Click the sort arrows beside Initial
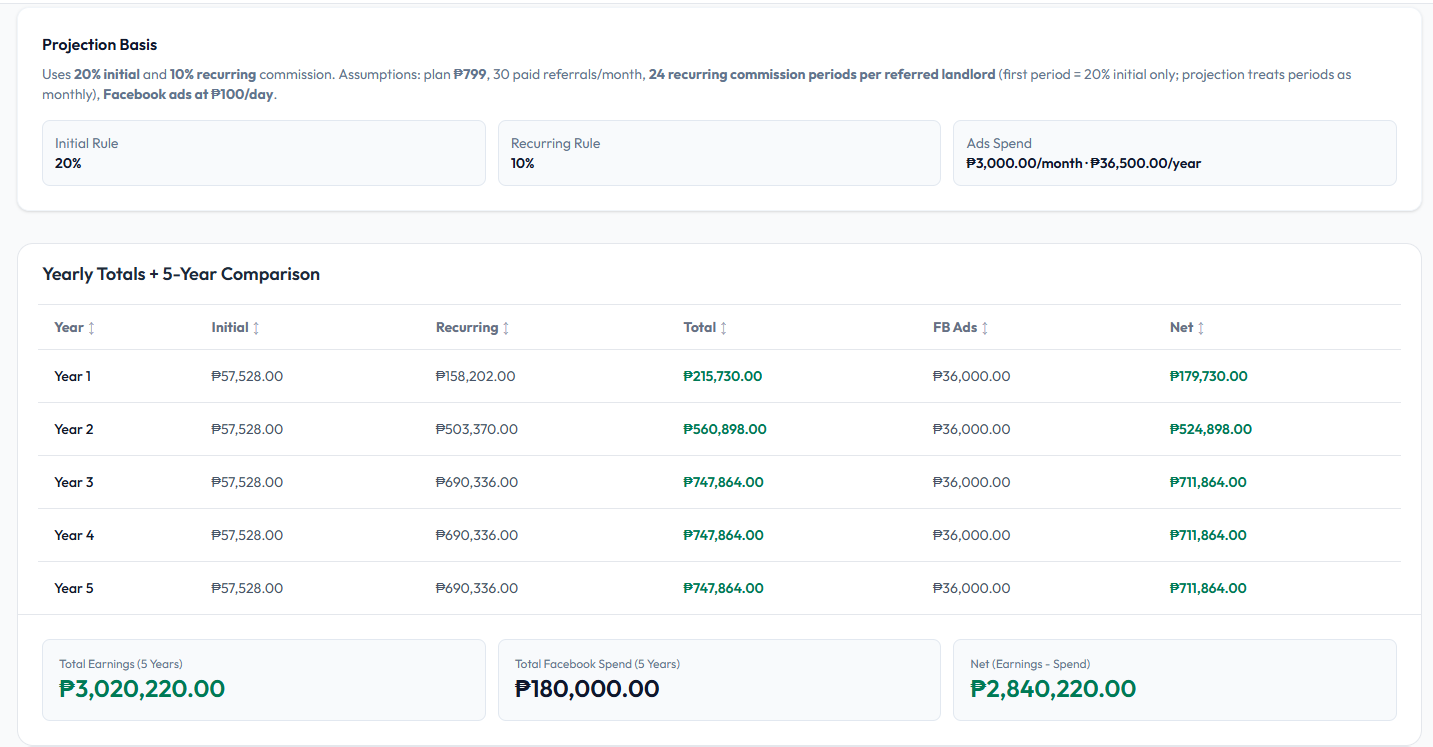The width and height of the screenshot is (1433, 747). [256, 328]
